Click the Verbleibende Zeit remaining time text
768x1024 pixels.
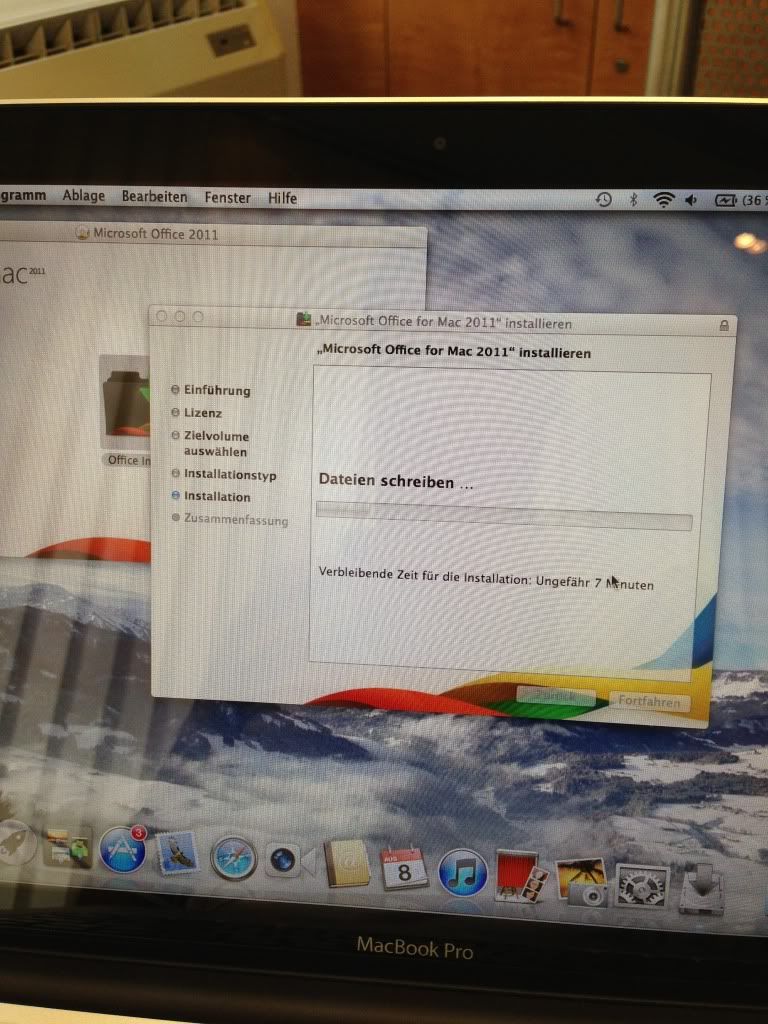486,579
